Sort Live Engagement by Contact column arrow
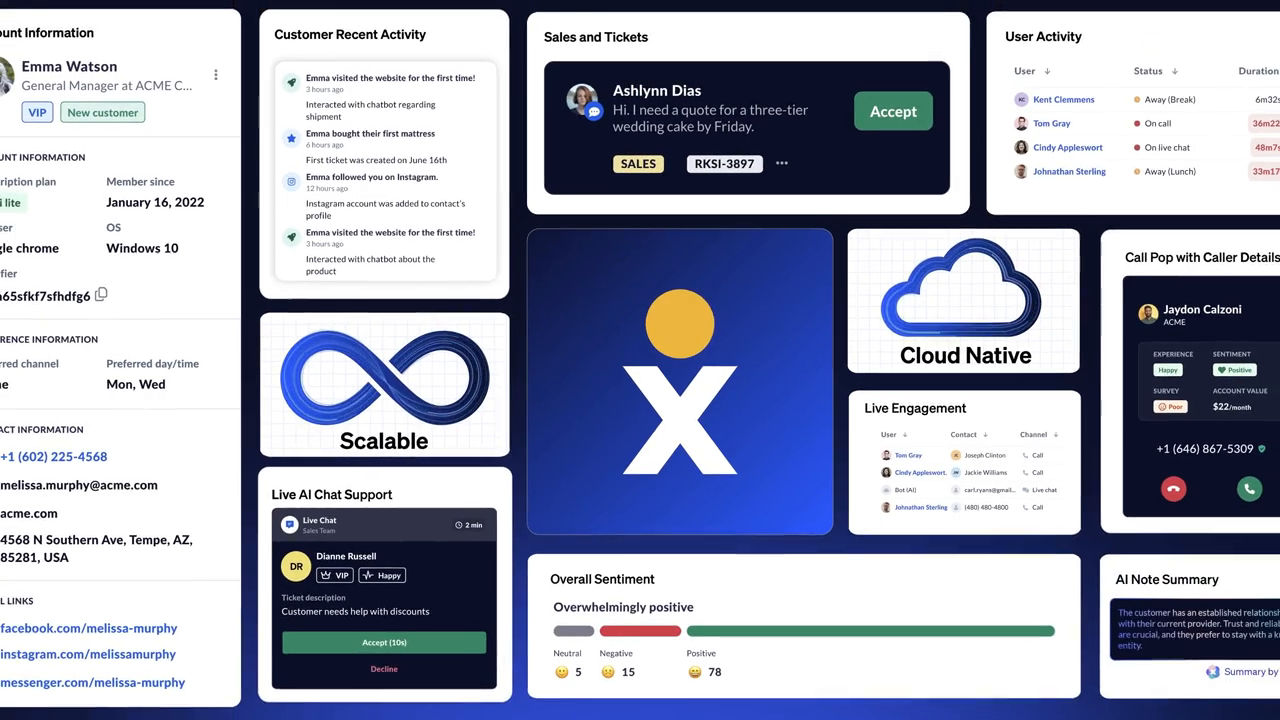This screenshot has height=720, width=1280. (x=985, y=435)
